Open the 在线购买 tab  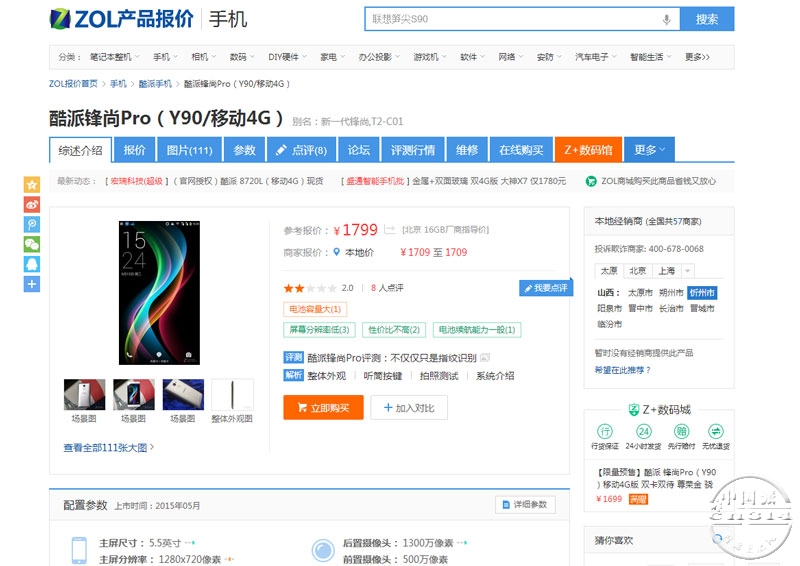(x=521, y=150)
